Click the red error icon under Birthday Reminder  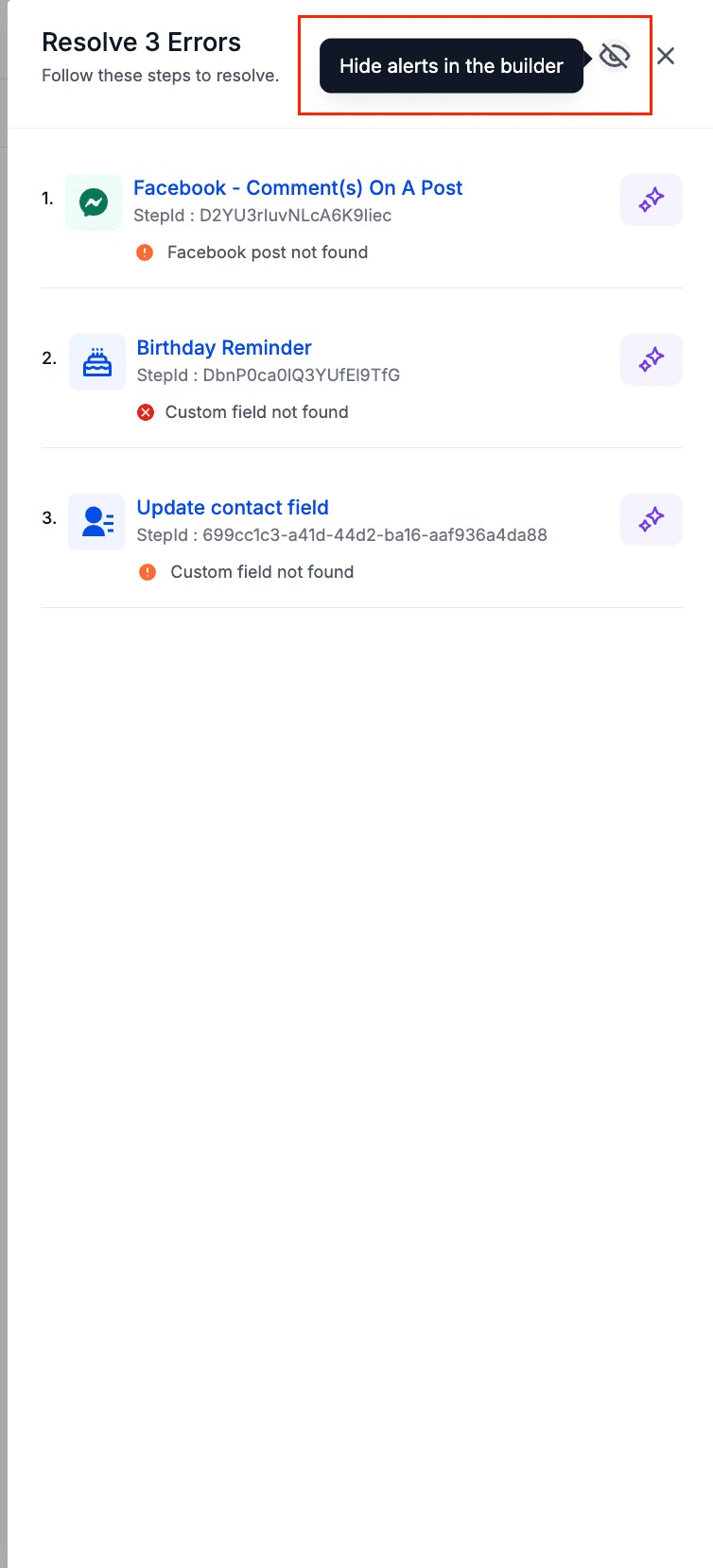pos(146,412)
